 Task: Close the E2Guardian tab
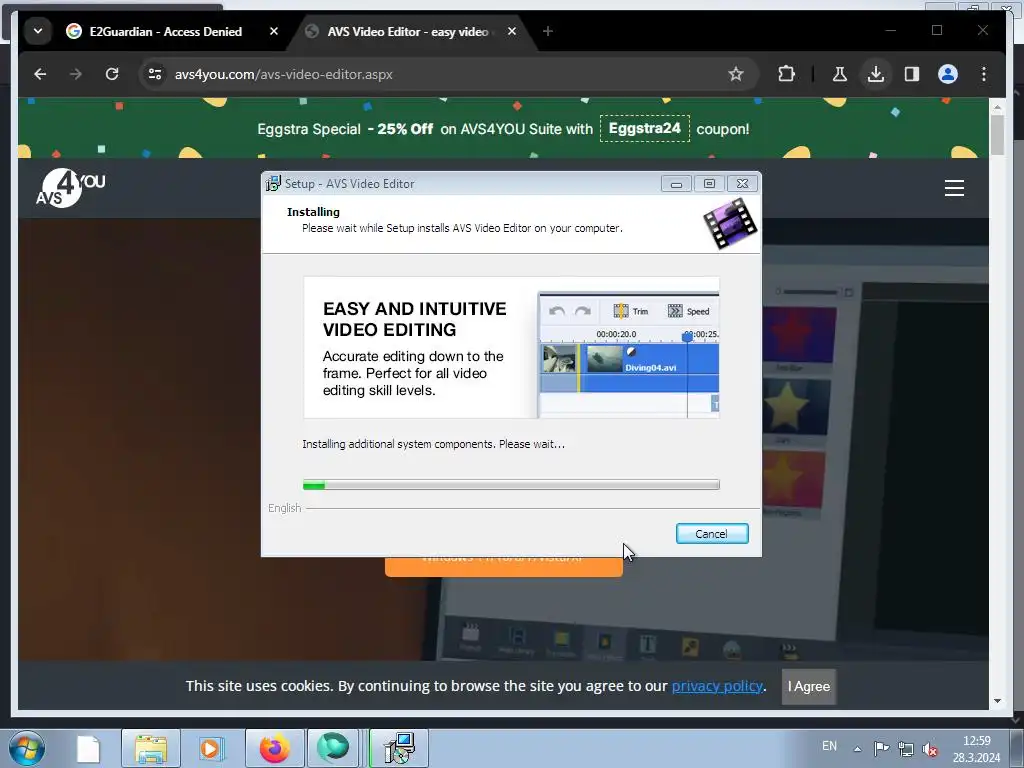click(x=274, y=31)
